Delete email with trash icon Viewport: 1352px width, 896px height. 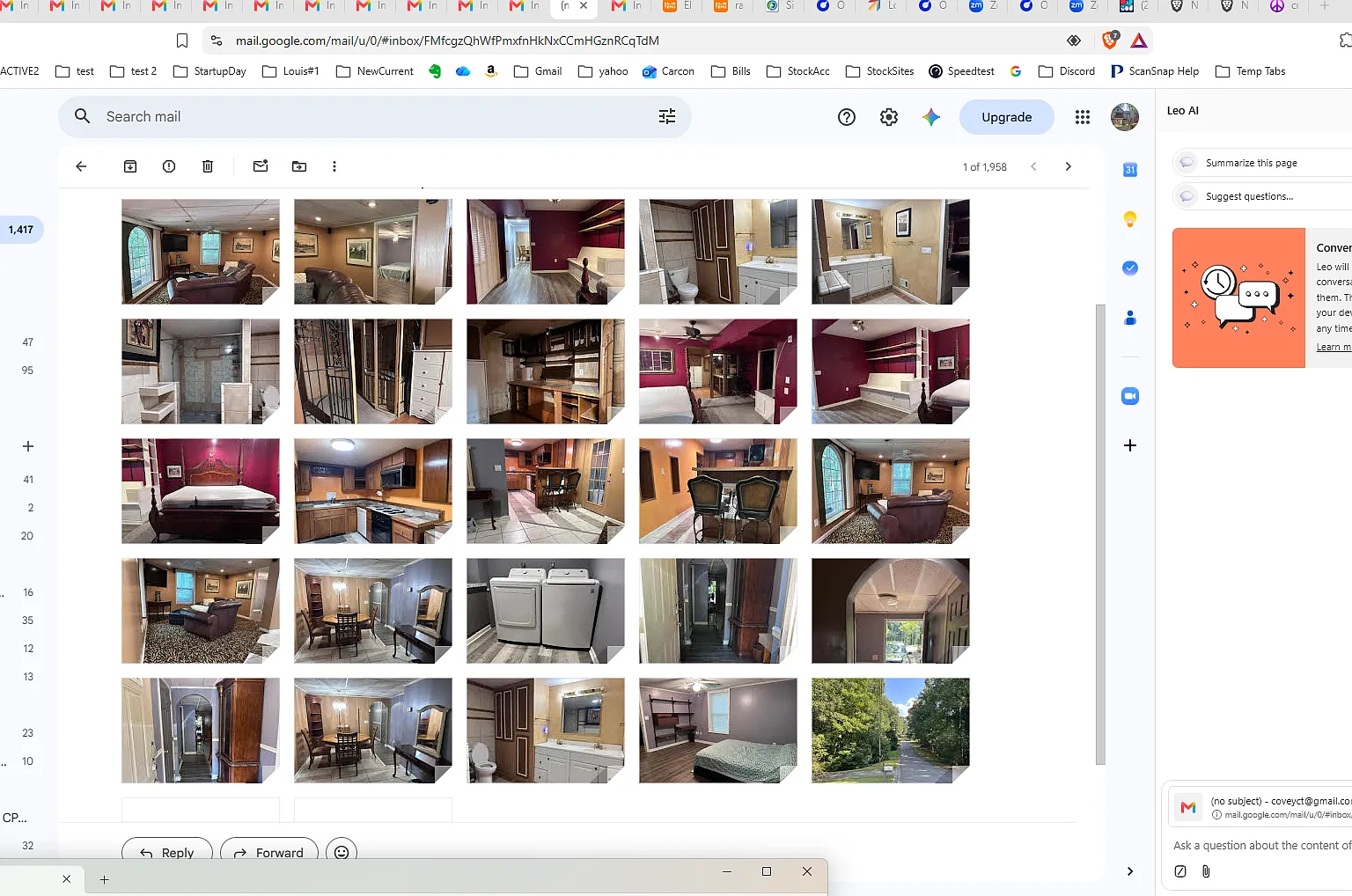(x=208, y=166)
